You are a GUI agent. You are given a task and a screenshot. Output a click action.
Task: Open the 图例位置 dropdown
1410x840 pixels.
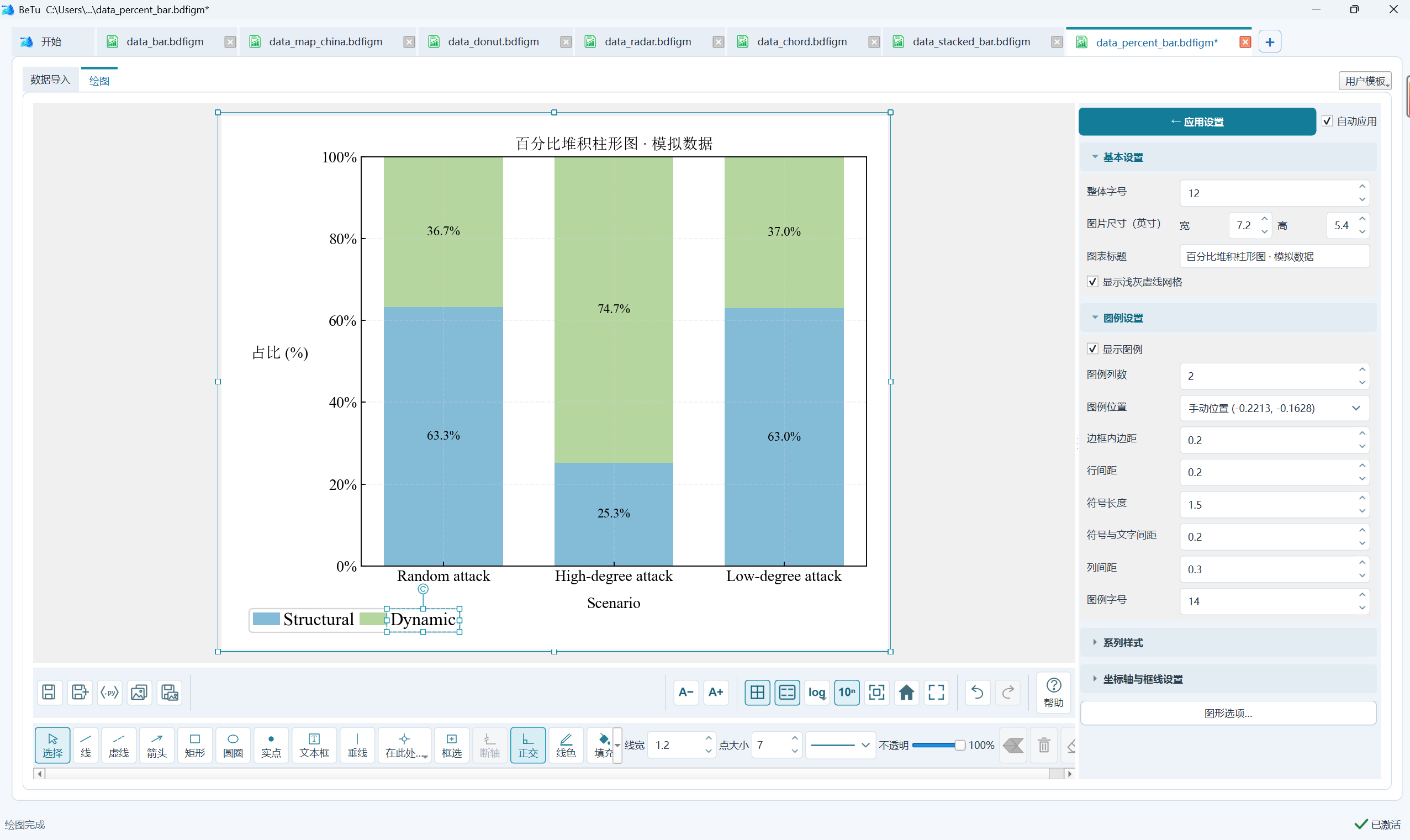[1274, 408]
